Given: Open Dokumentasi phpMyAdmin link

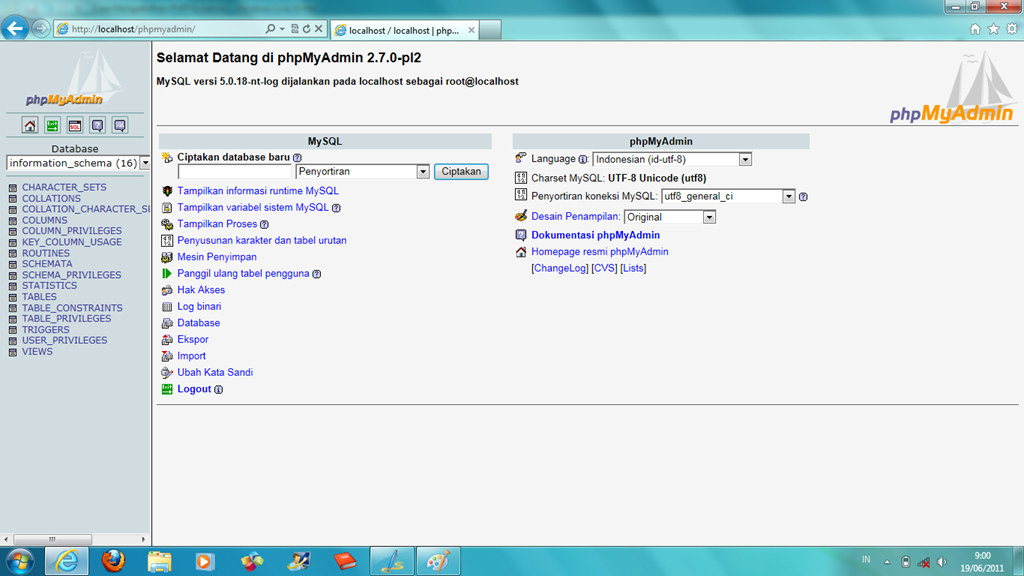Looking at the screenshot, I should click(x=596, y=235).
